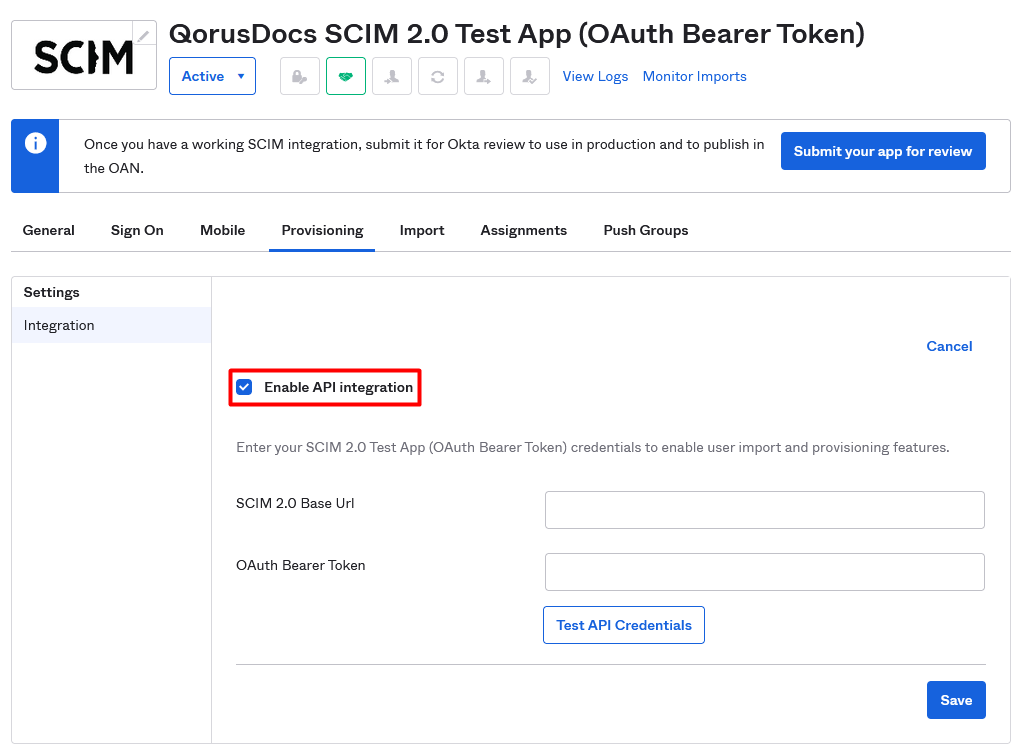1017x756 pixels.
Task: Click the lock-and-key sign-on icon
Action: point(300,77)
